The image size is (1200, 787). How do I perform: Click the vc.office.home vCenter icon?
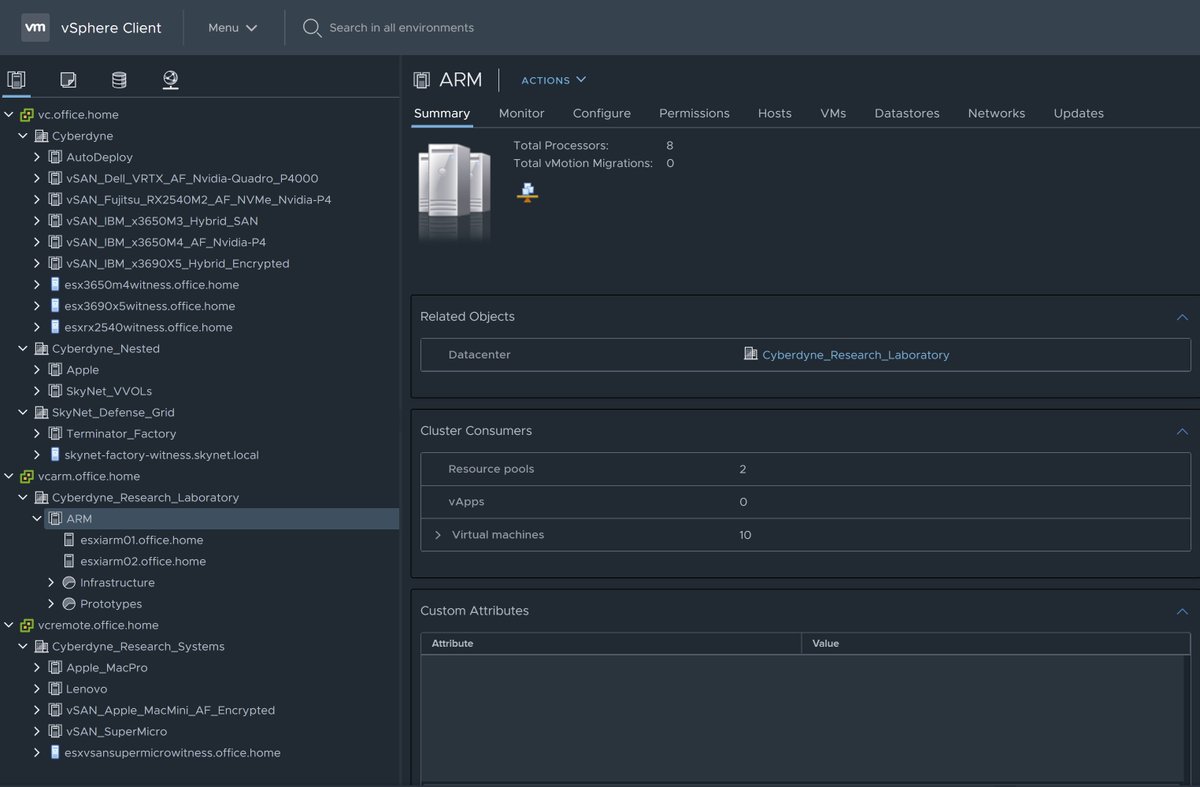[27, 115]
